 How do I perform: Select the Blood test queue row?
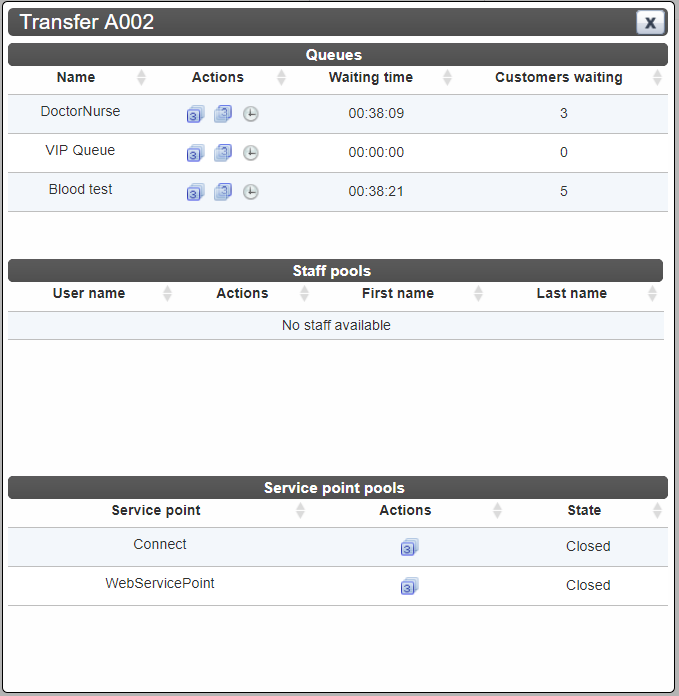[x=338, y=192]
